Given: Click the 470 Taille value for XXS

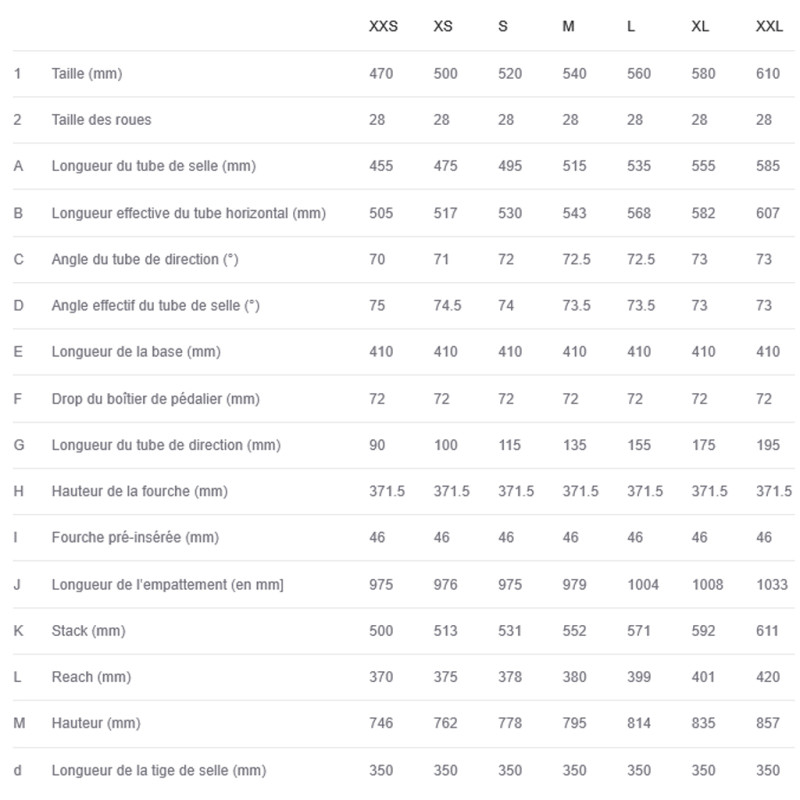Looking at the screenshot, I should (381, 73).
